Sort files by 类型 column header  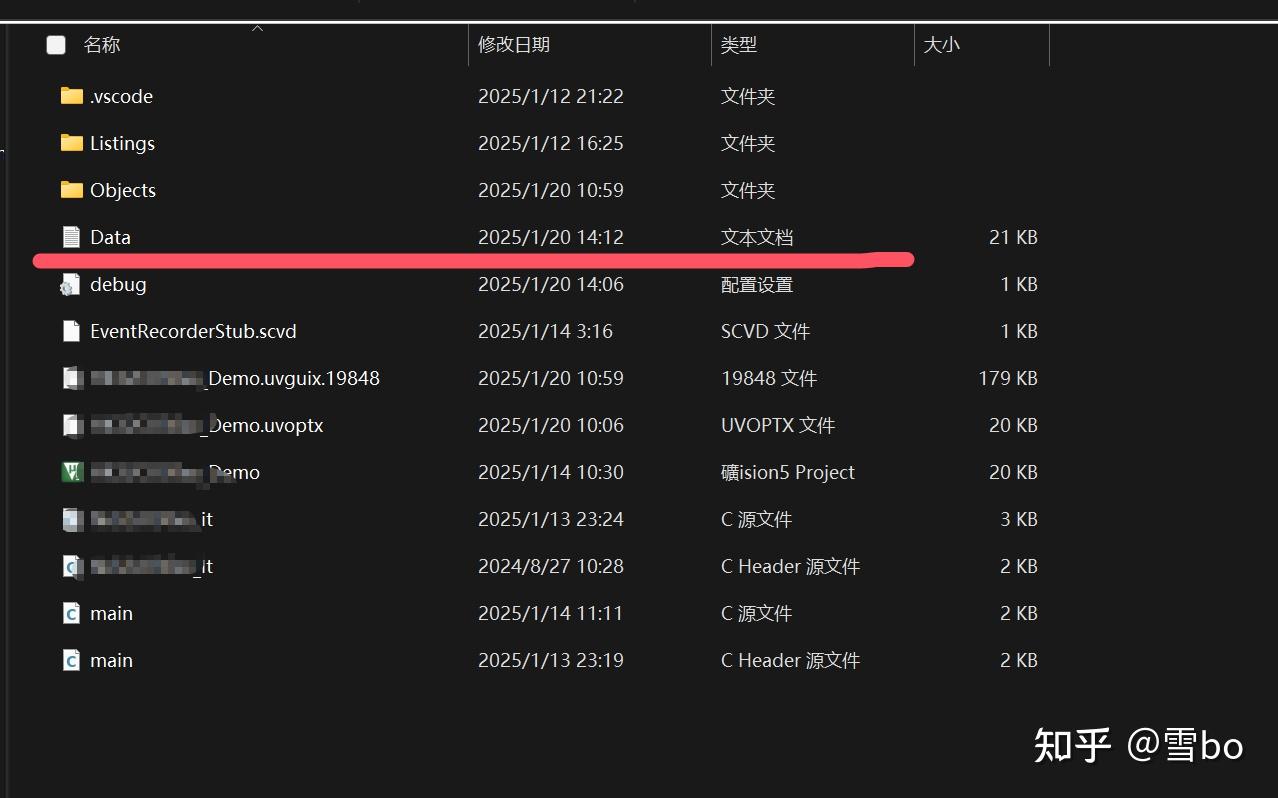click(x=739, y=45)
